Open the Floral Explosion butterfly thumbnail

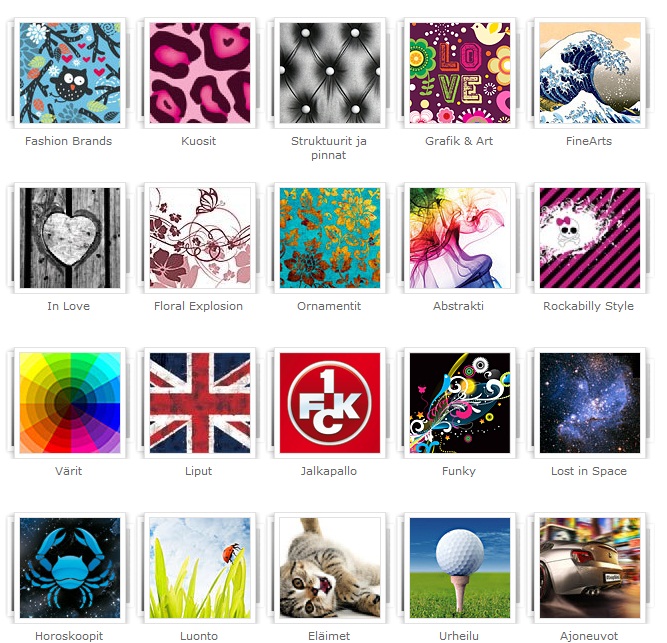(200, 238)
